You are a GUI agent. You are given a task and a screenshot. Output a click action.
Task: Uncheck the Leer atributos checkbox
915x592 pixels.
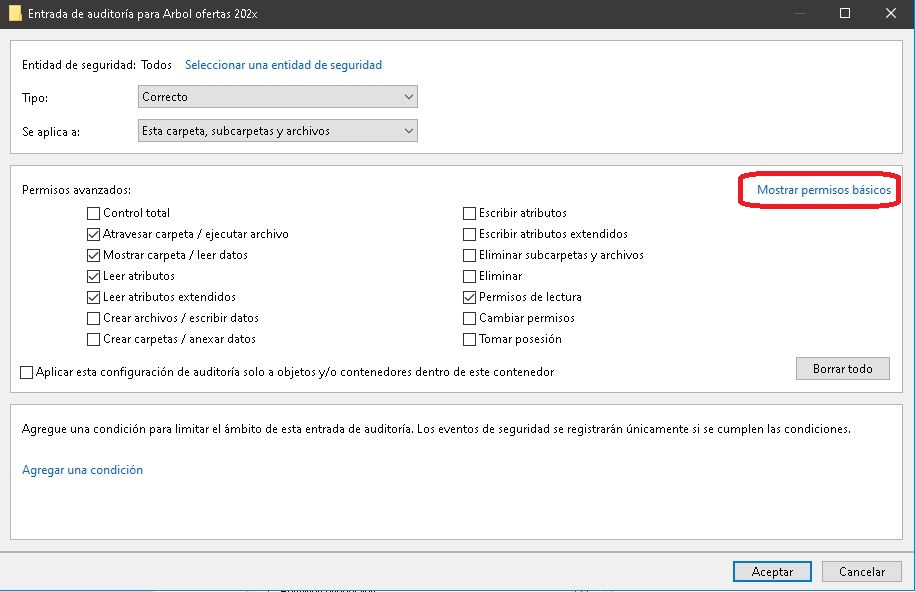pos(94,276)
